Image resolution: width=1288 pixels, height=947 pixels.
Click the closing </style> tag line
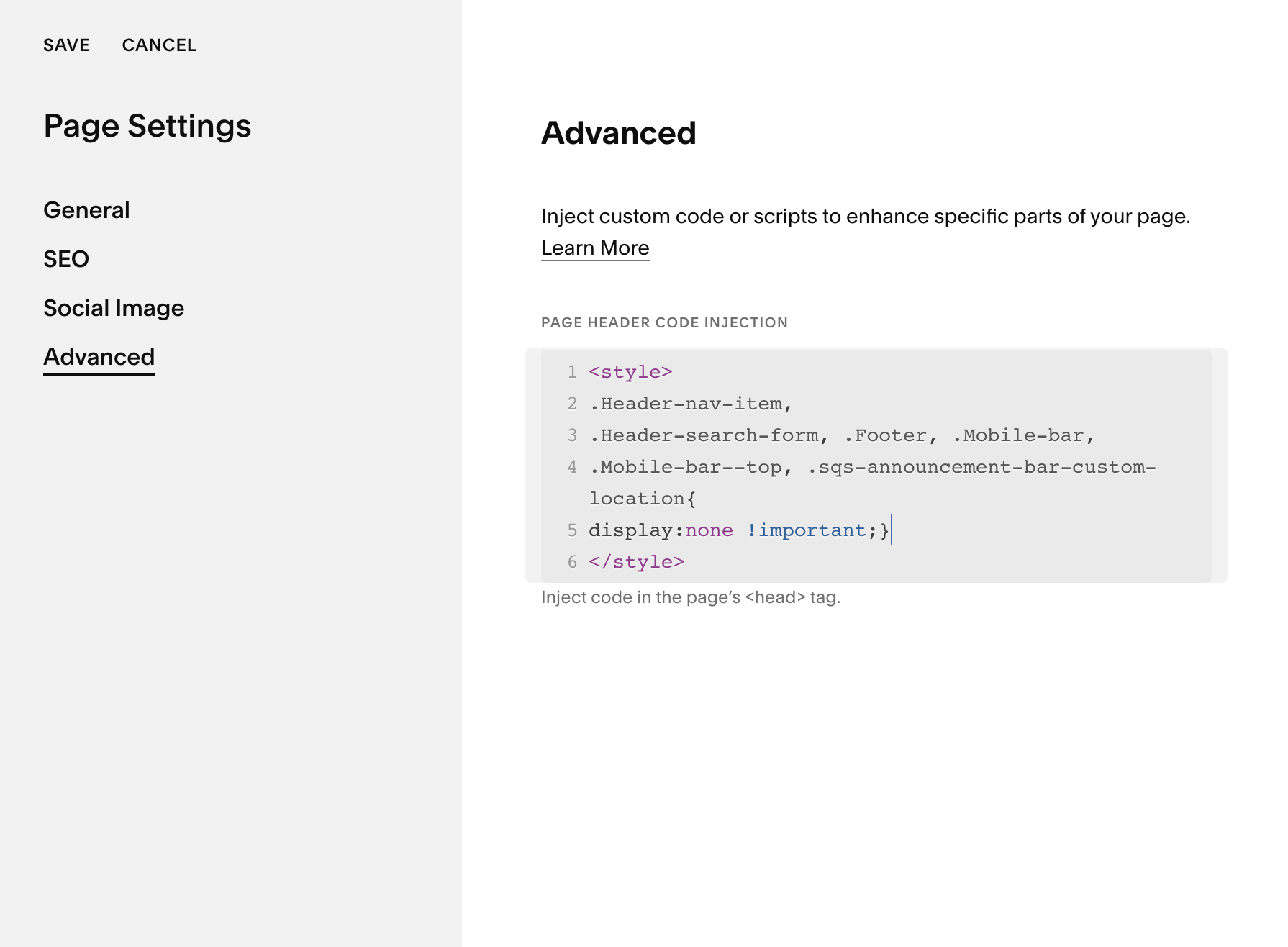click(x=636, y=562)
